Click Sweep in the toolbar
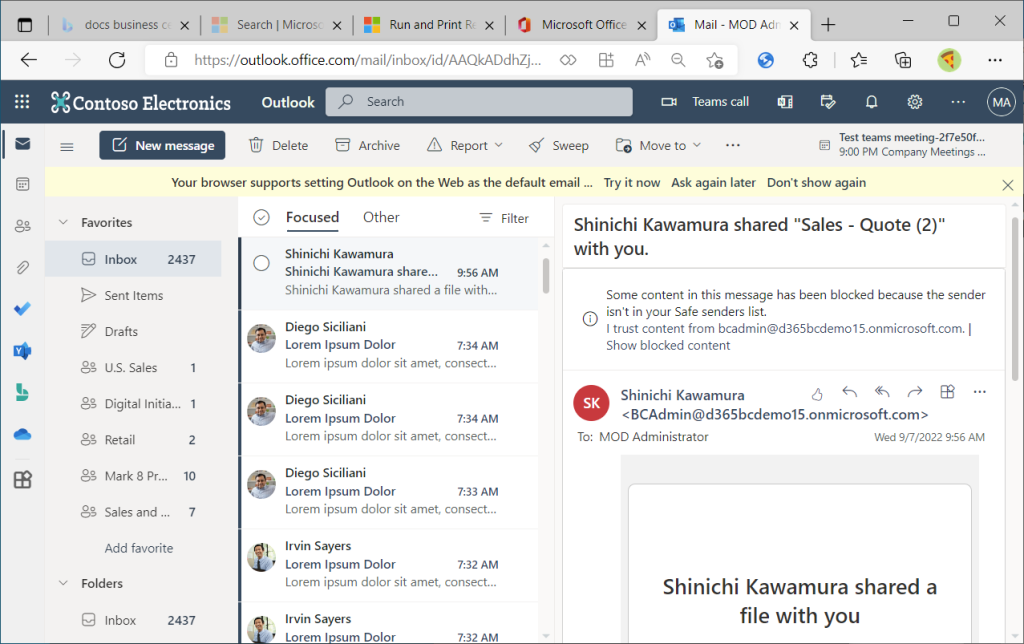The image size is (1024, 644). click(558, 145)
